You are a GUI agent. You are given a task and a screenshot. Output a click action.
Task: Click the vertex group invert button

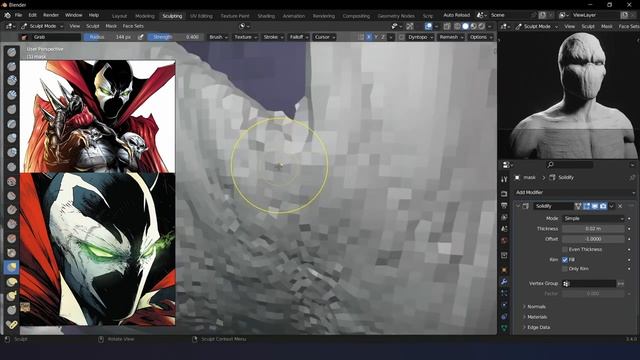pos(621,283)
